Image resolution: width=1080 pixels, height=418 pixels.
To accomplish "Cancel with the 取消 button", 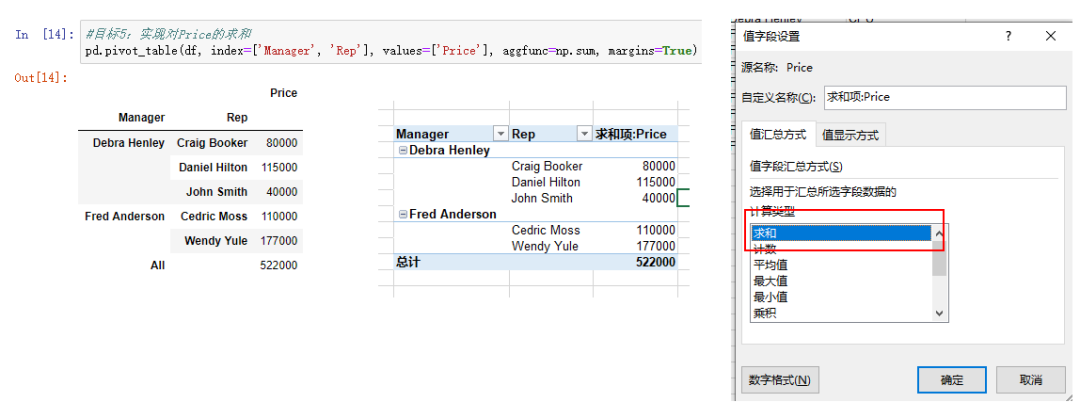I will (x=1030, y=379).
